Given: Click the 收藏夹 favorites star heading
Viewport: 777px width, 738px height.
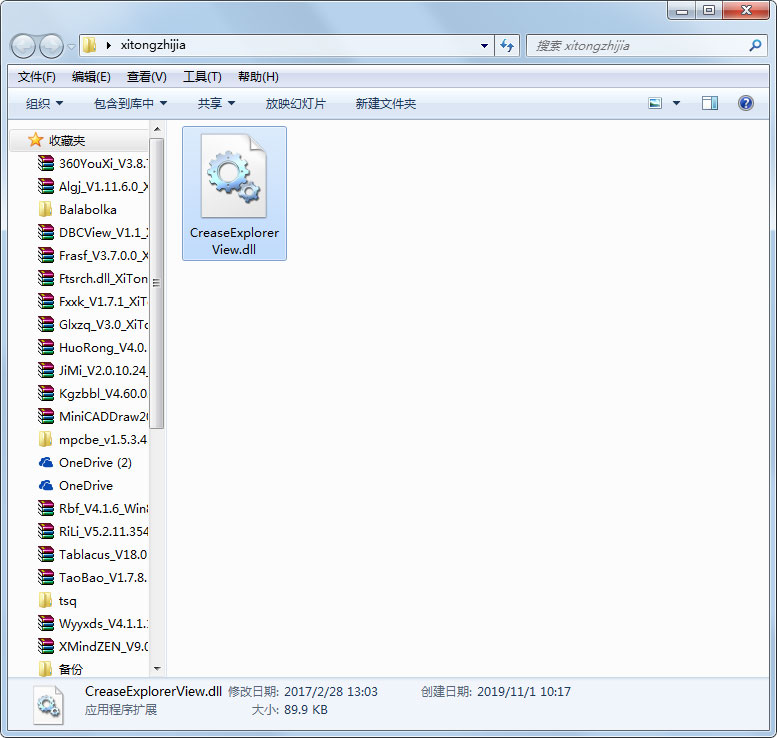Looking at the screenshot, I should (66, 141).
